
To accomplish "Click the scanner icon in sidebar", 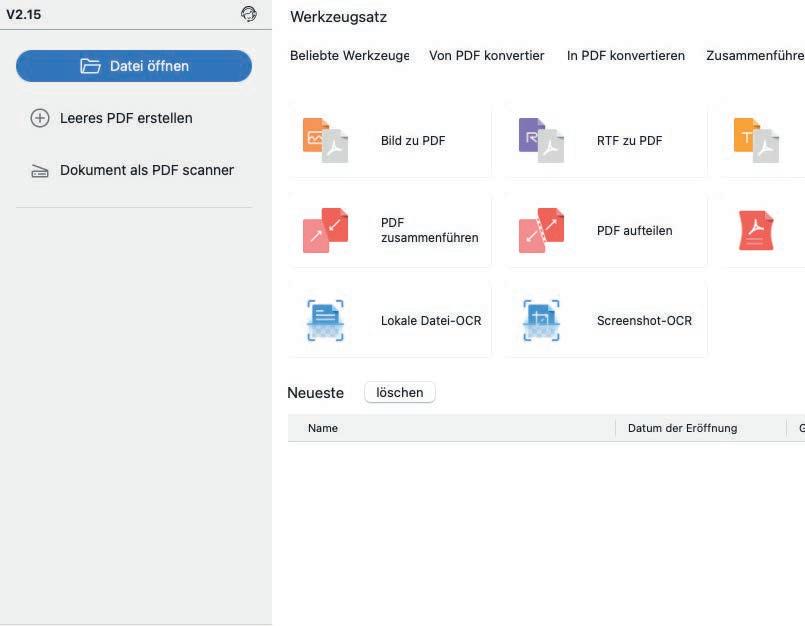I will [x=40, y=171].
